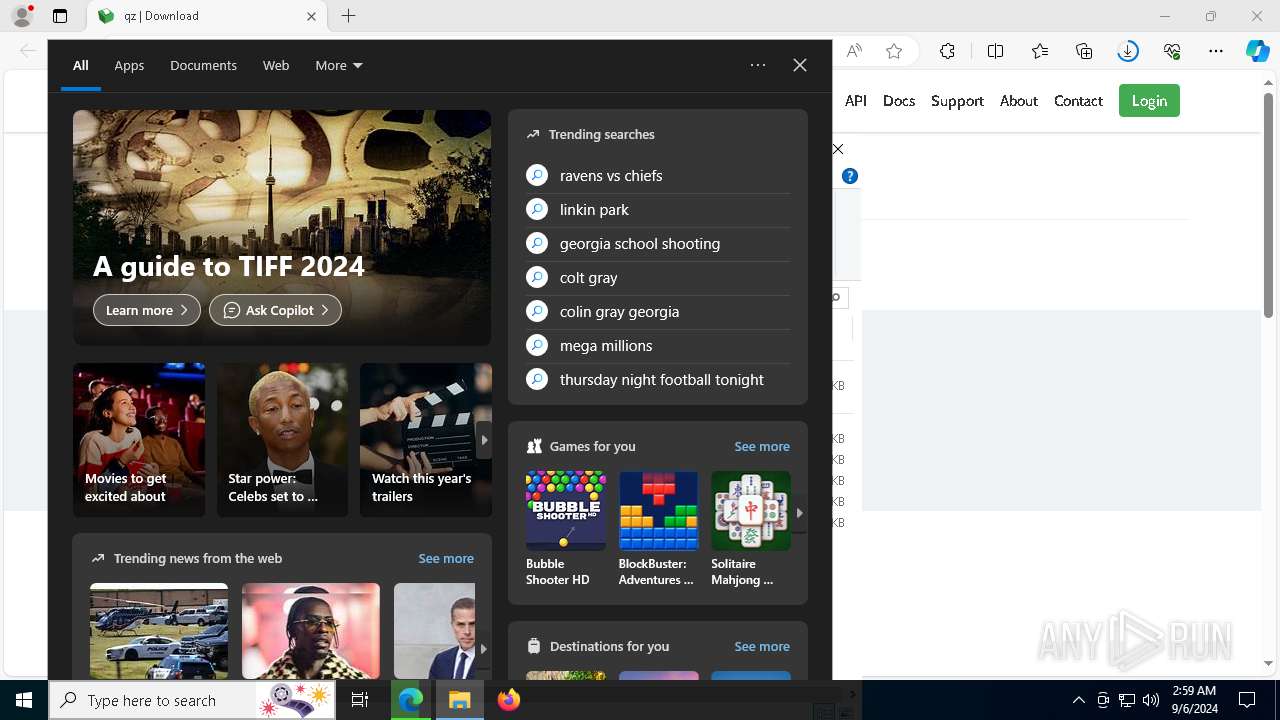The width and height of the screenshot is (1280, 720).
Task: Focus the Type here to search box
Action: 192,700
